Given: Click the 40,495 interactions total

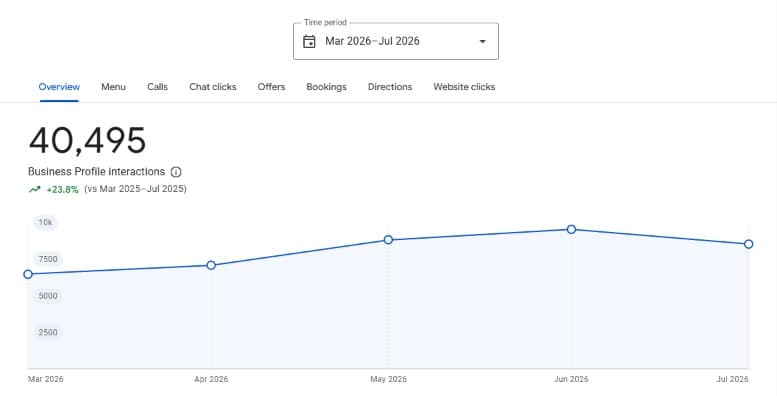Looking at the screenshot, I should pyautogui.click(x=87, y=140).
